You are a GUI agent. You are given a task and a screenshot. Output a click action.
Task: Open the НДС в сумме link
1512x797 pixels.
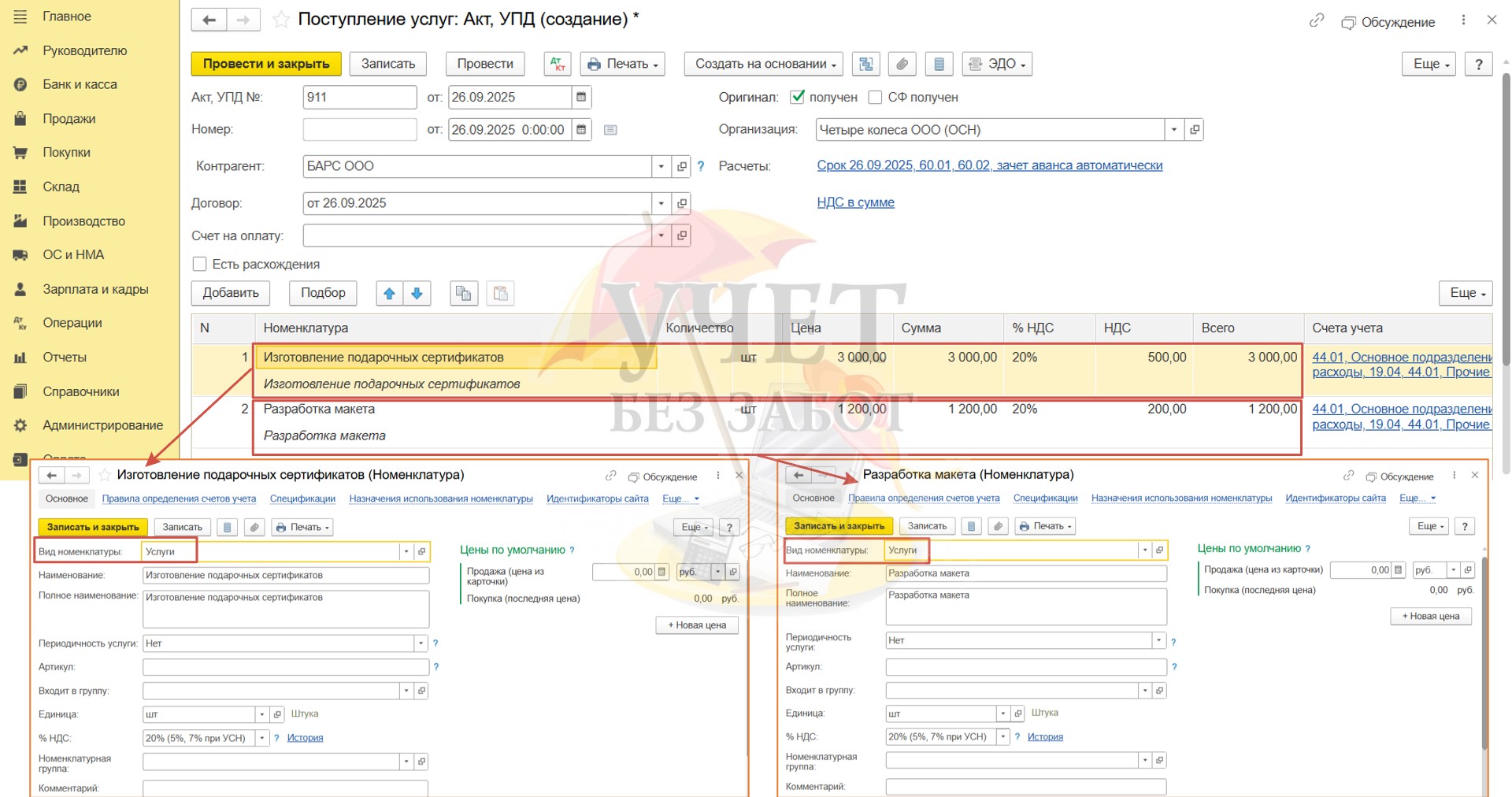pos(855,202)
